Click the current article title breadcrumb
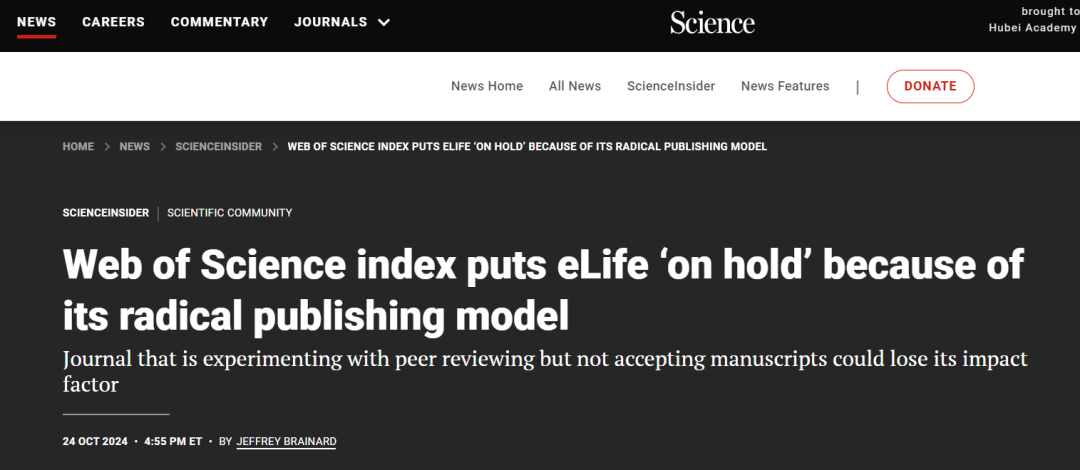Image resolution: width=1080 pixels, height=470 pixels. click(527, 147)
